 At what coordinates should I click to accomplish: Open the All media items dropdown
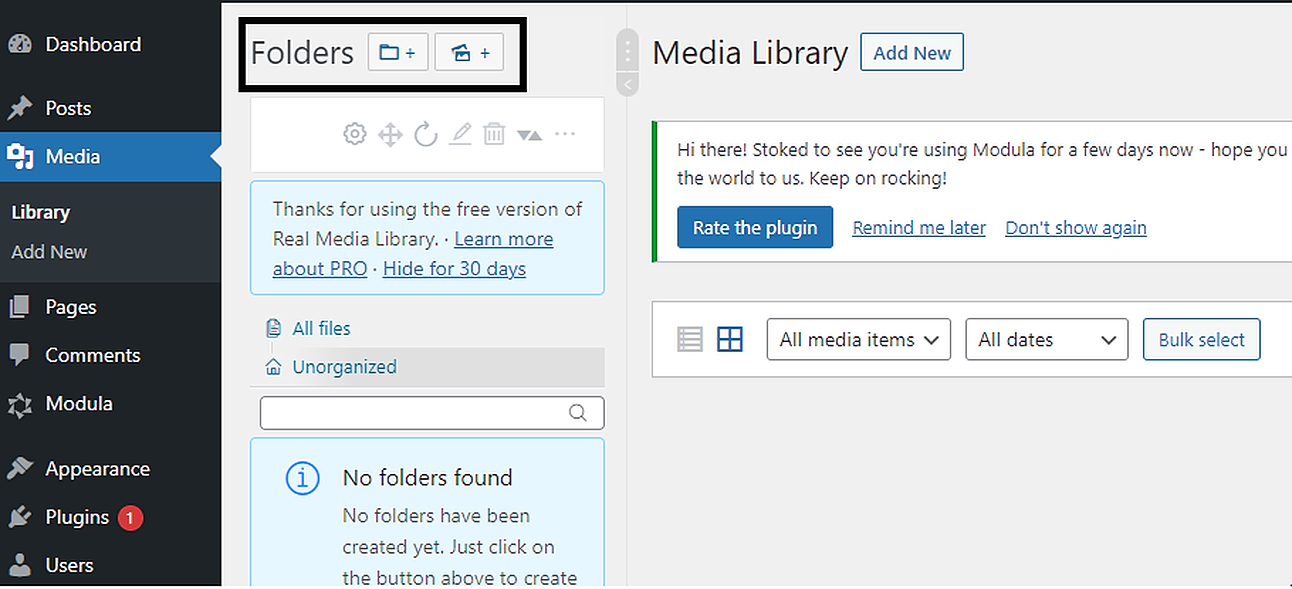(858, 339)
